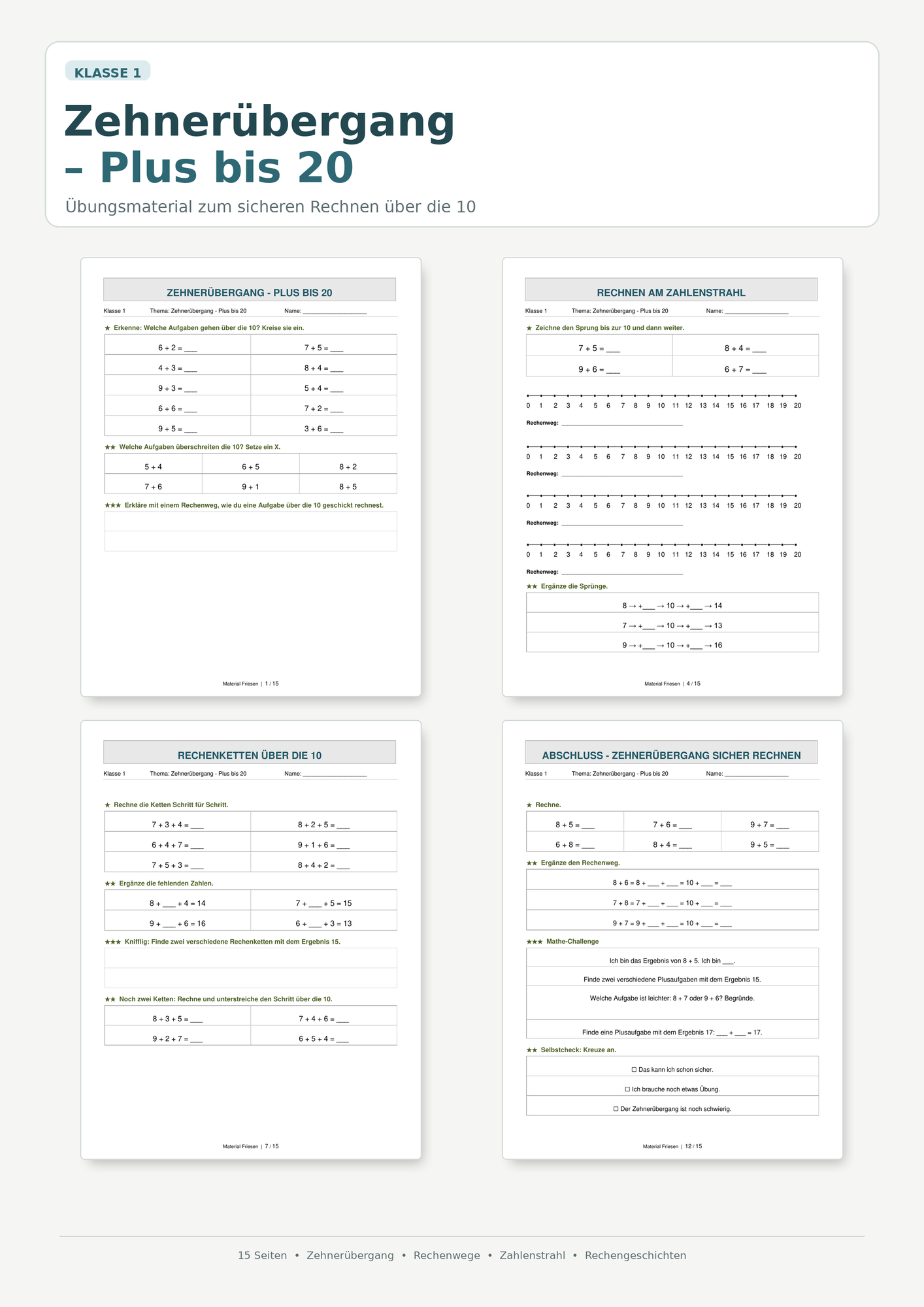Mark "Der Zehnerübergang ist noch schwierig" checkbox
The image size is (924, 1307).
click(616, 1109)
